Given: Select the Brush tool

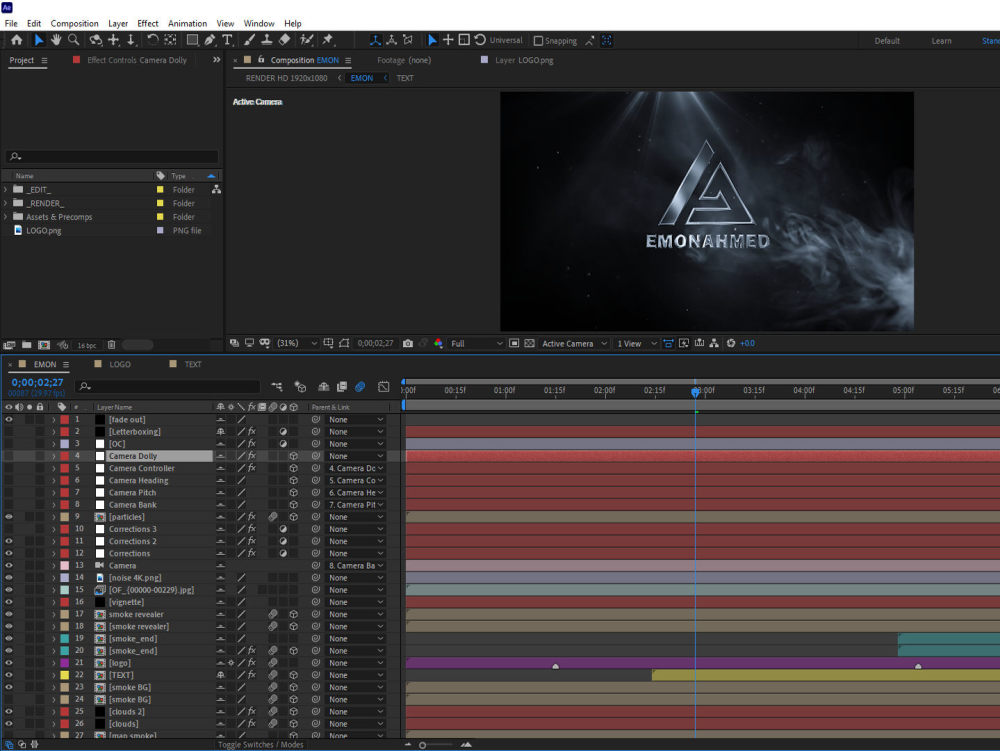Looking at the screenshot, I should 249,40.
